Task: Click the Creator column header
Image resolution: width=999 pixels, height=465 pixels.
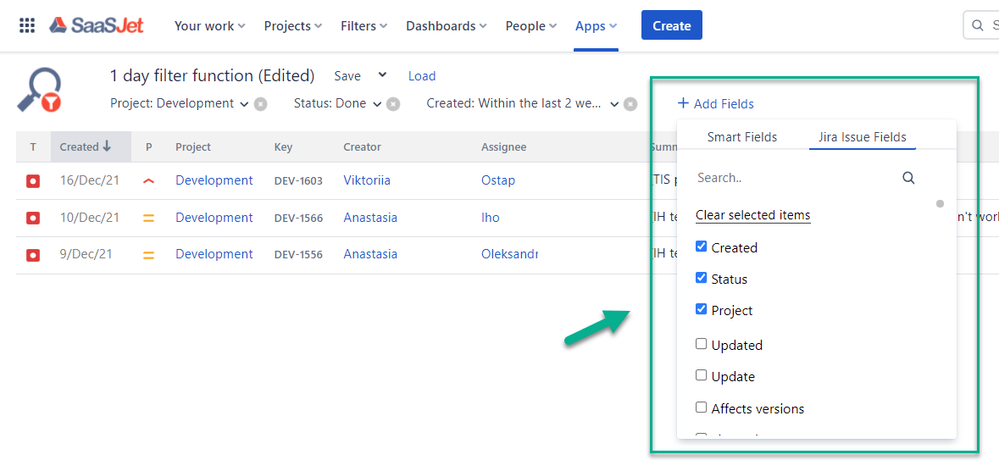Action: click(362, 147)
